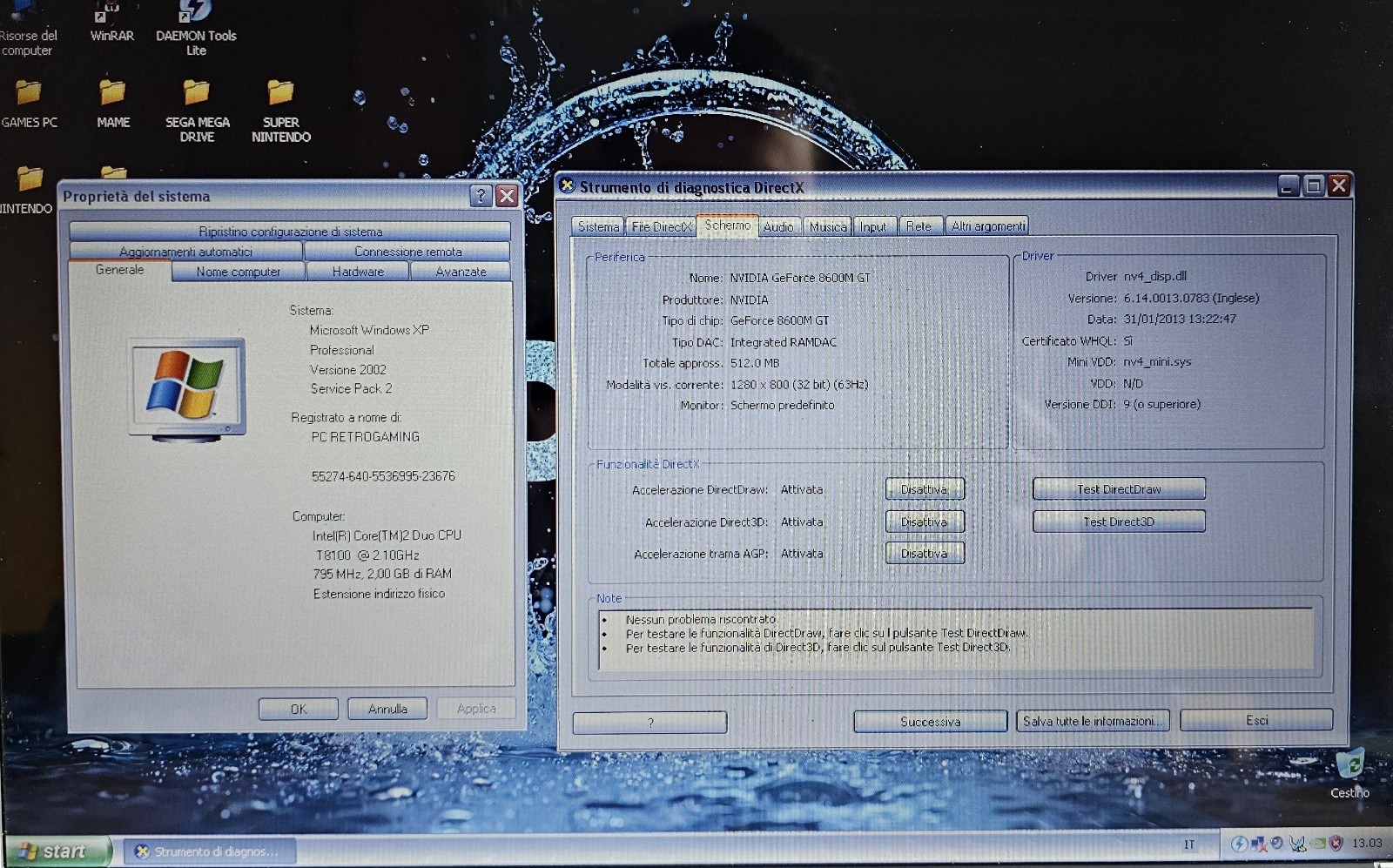
Task: Click OK in Proprietà del sistema
Action: pyautogui.click(x=299, y=709)
